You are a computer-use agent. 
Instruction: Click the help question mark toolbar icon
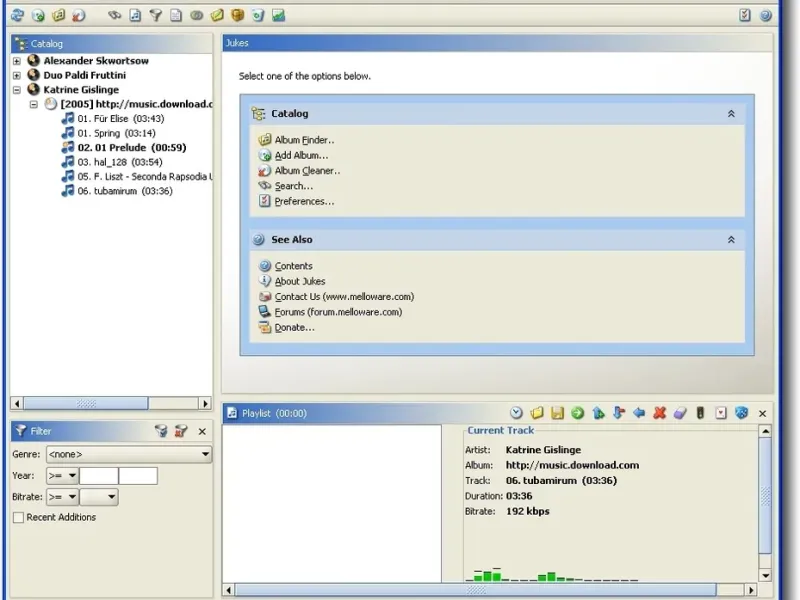(765, 15)
